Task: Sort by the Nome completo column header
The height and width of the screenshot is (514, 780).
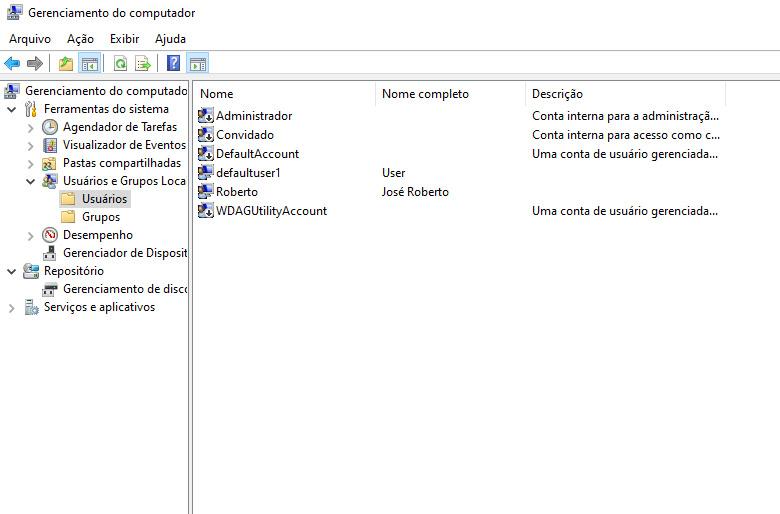Action: click(451, 94)
